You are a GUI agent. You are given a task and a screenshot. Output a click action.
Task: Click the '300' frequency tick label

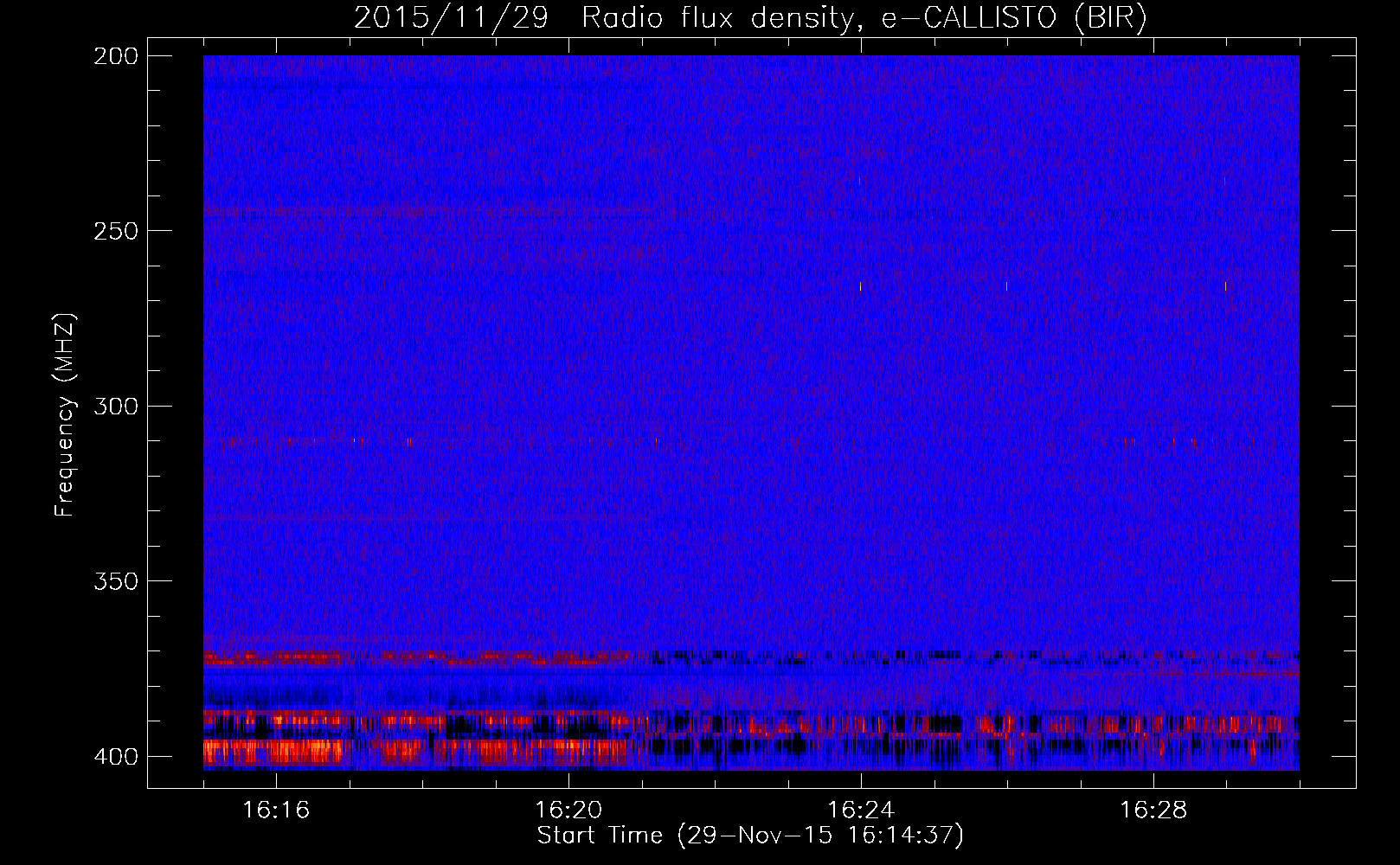(116, 406)
